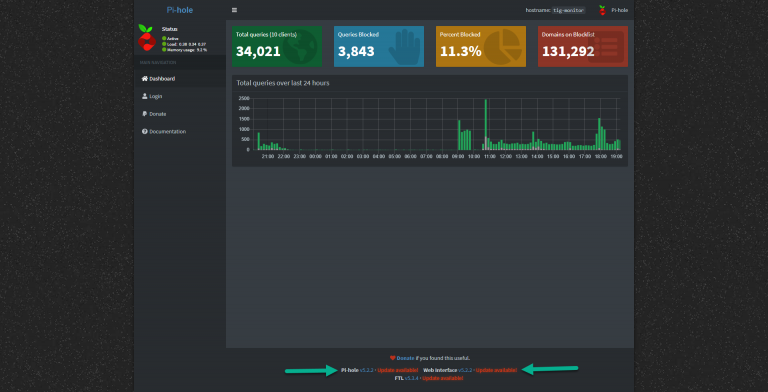
Task: Click the Percent Blocked orange box
Action: (x=480, y=47)
